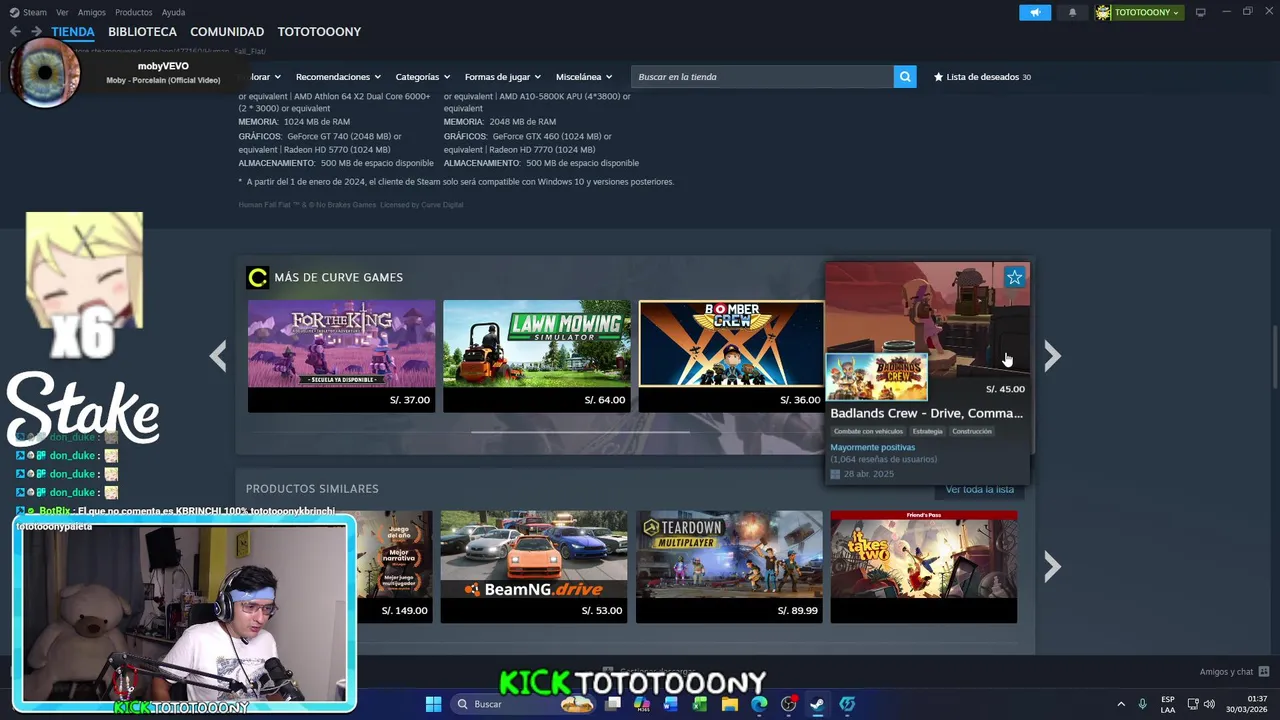This screenshot has height=720, width=1280.
Task: Open the Productos menu
Action: point(134,12)
